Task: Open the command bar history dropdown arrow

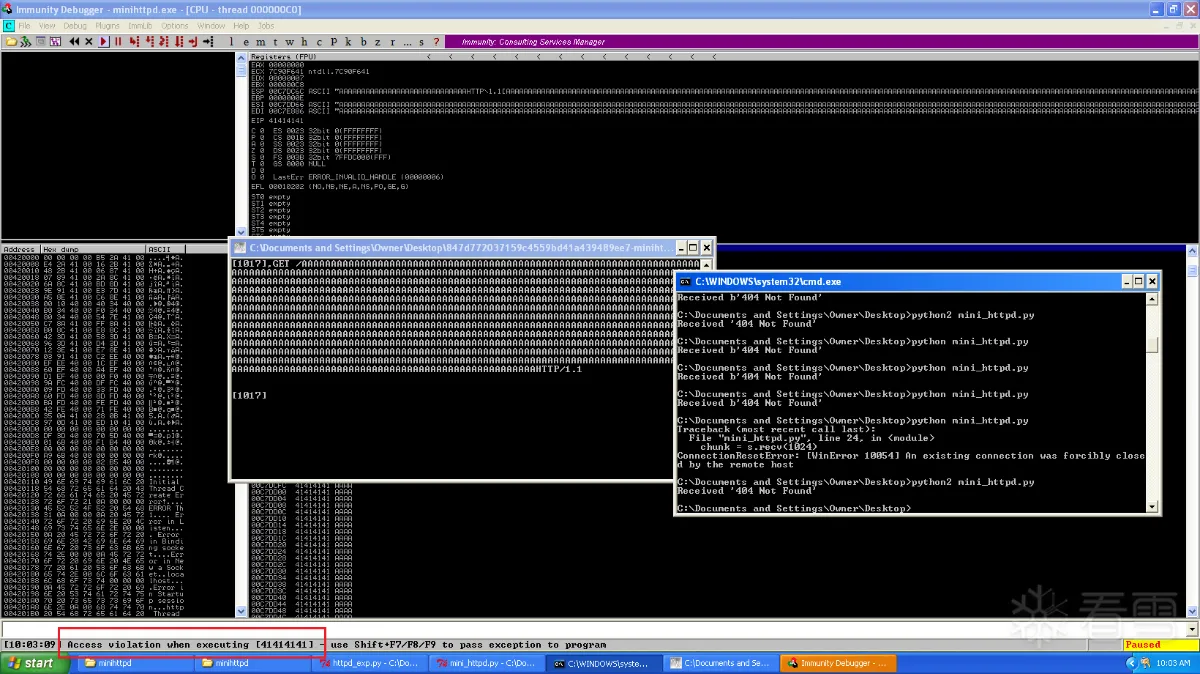Action: coord(1191,629)
